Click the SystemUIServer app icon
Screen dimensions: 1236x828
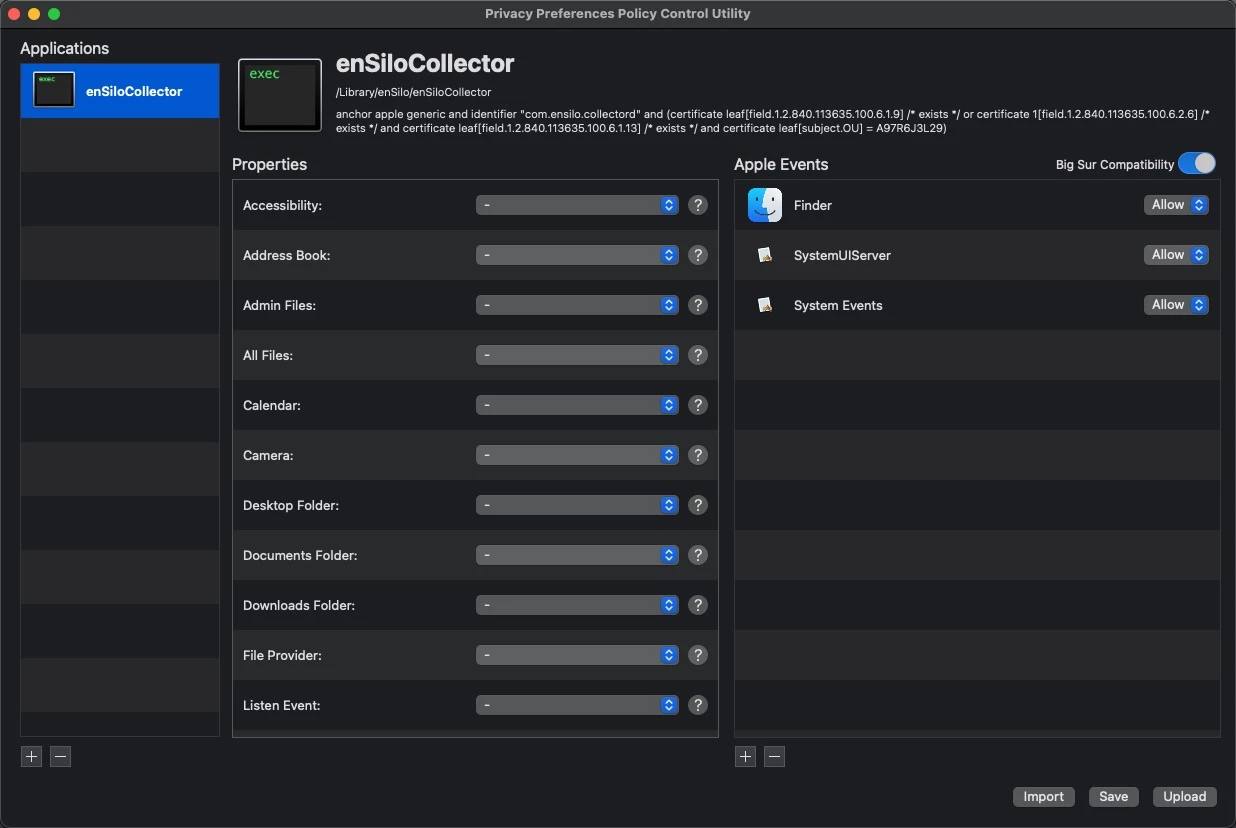[765, 255]
